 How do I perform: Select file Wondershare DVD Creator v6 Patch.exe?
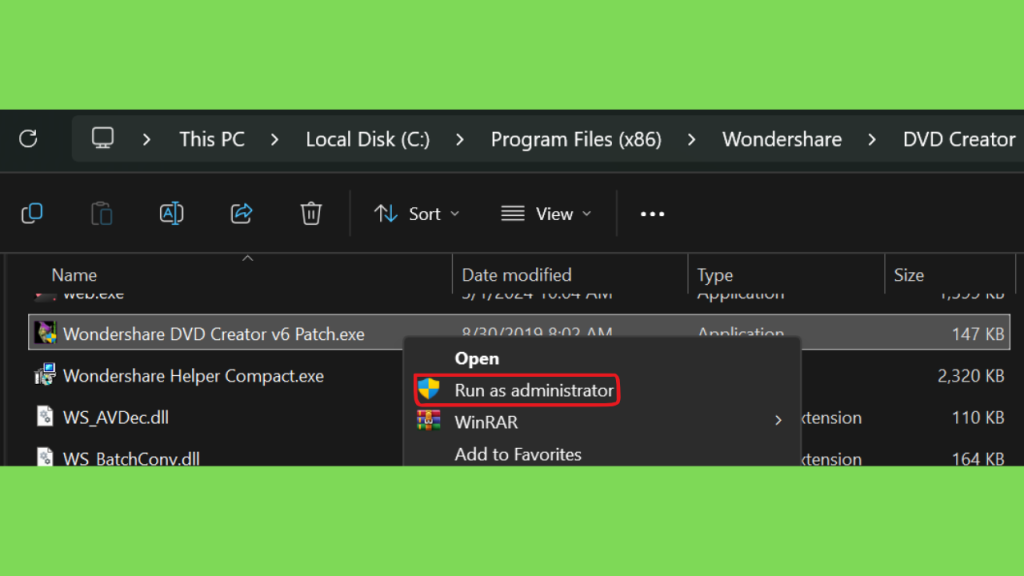(x=214, y=334)
